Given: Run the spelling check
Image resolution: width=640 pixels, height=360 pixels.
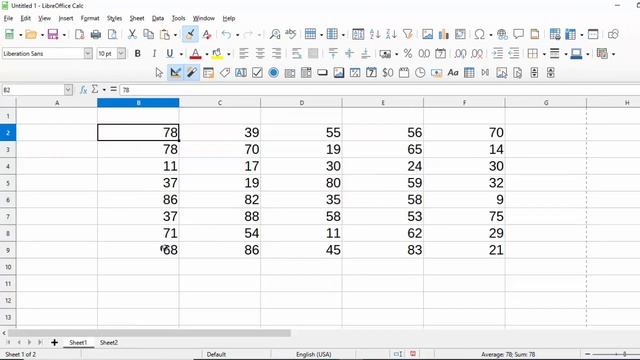Looking at the screenshot, I should pos(291,33).
